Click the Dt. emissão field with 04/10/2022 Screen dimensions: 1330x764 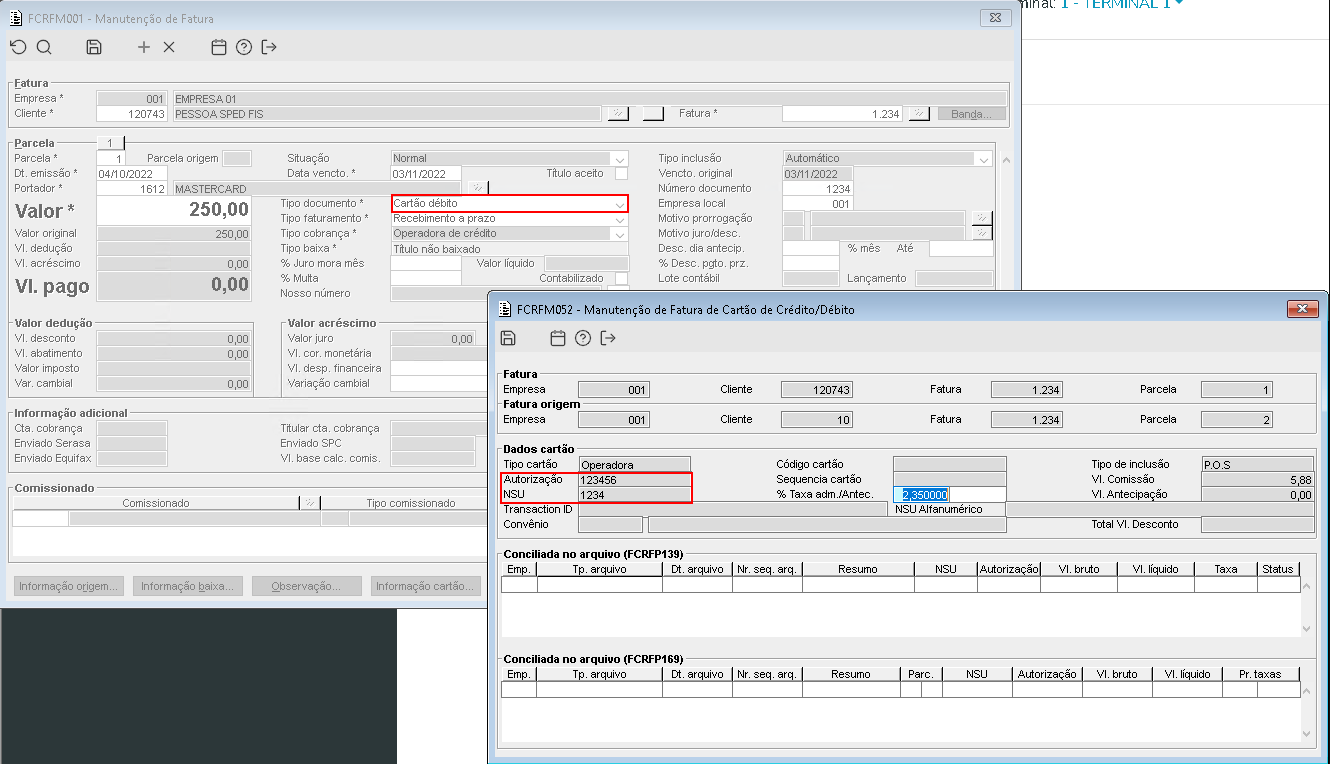coord(132,173)
